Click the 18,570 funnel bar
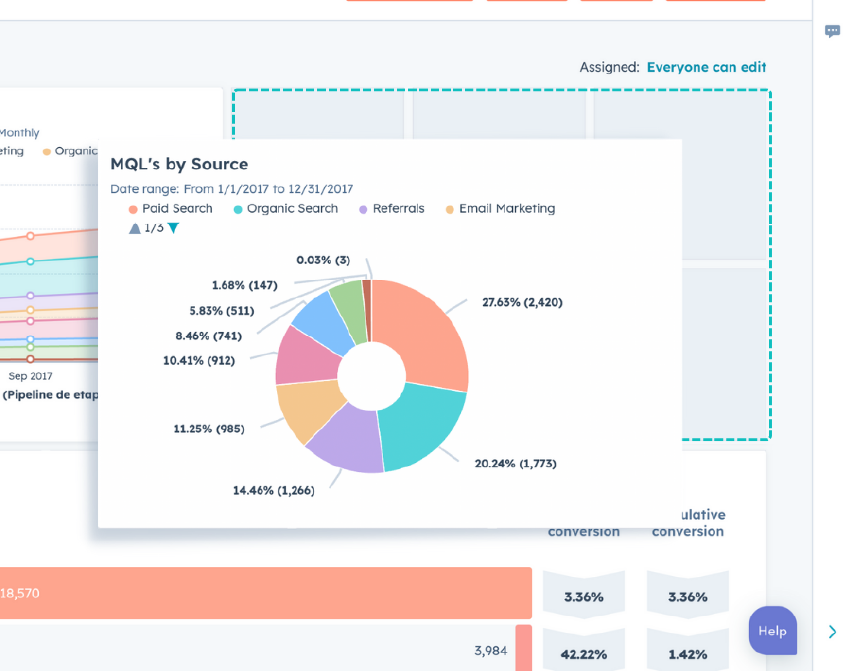Screen dimensions: 853x671 coord(265,593)
